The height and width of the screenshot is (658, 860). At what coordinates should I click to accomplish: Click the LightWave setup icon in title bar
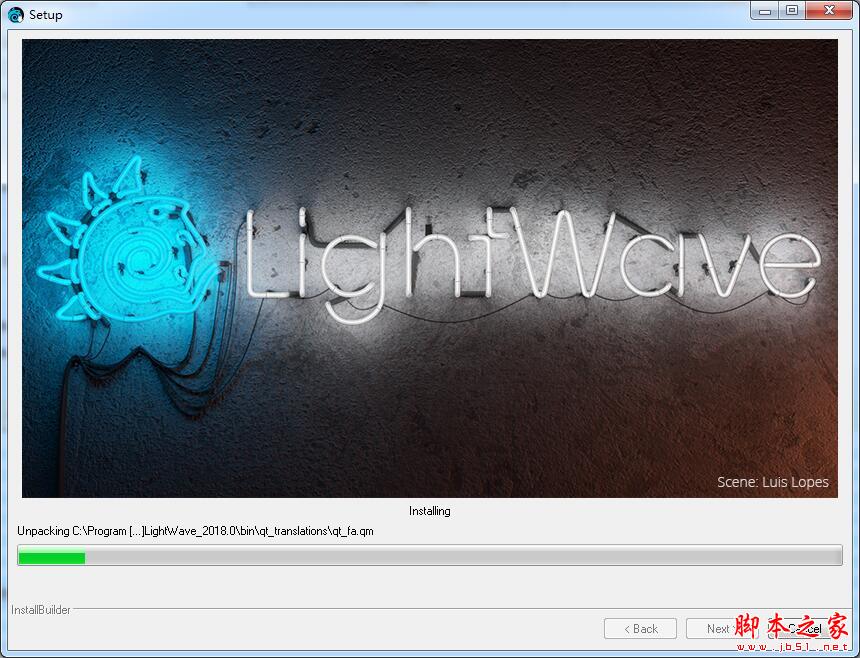pos(15,14)
